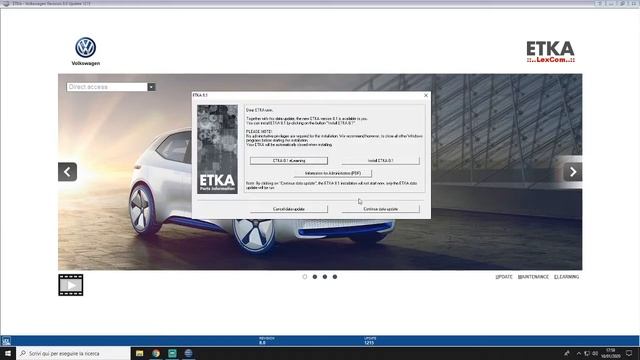
Task: Click the taskbar clock
Action: point(611,353)
